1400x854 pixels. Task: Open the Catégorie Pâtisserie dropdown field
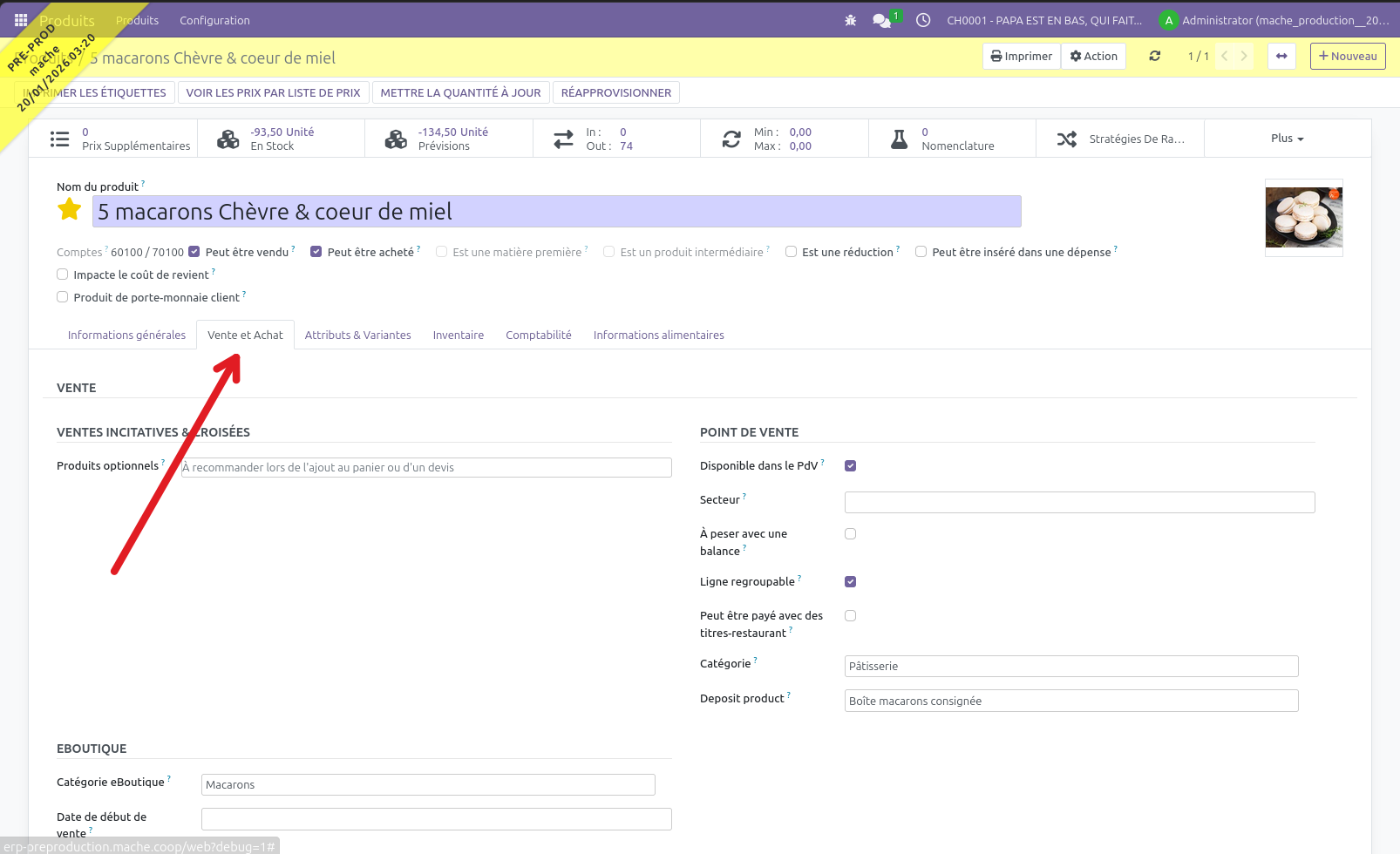1070,667
